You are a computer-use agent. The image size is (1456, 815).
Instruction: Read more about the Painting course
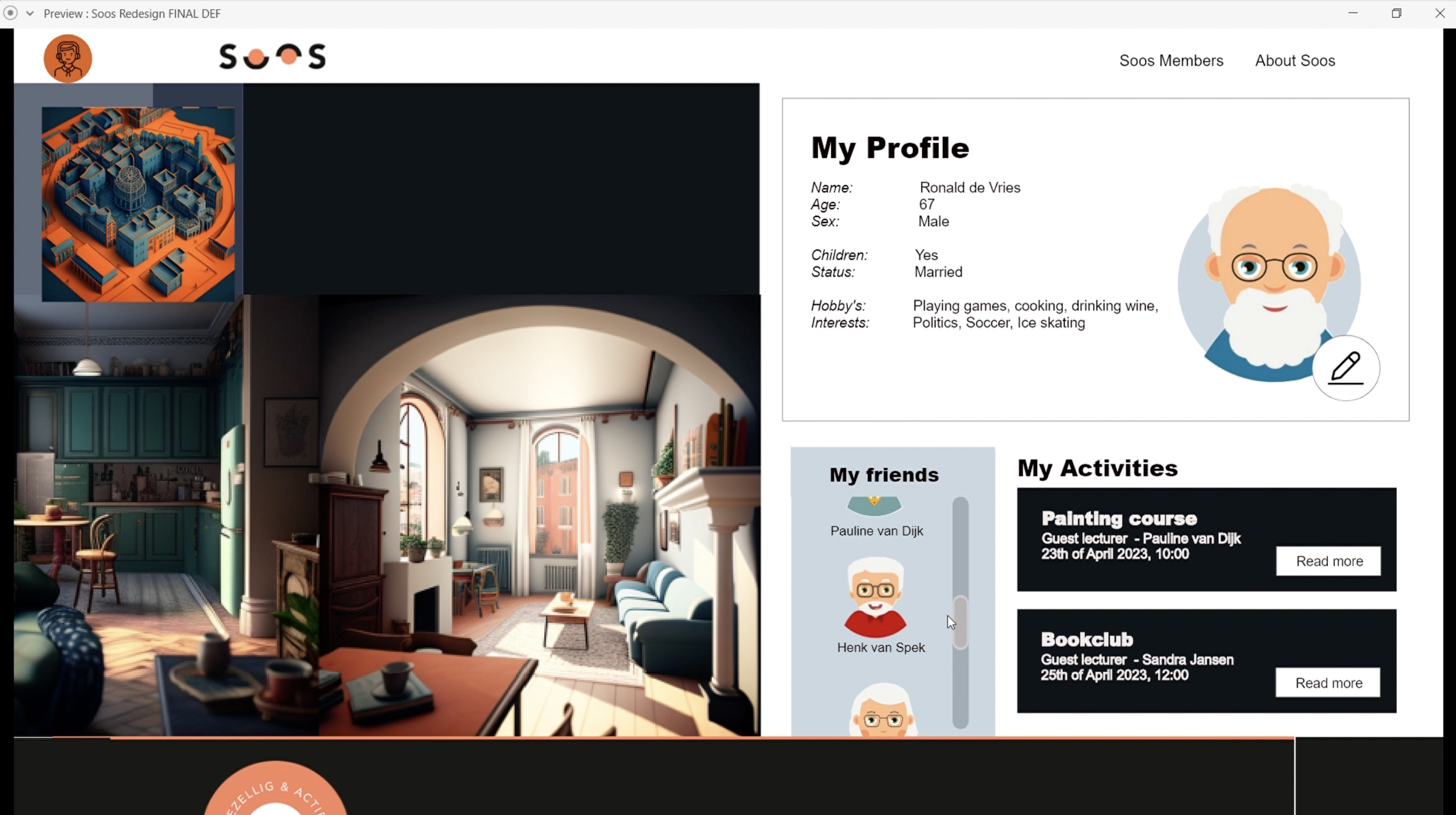pyautogui.click(x=1328, y=561)
